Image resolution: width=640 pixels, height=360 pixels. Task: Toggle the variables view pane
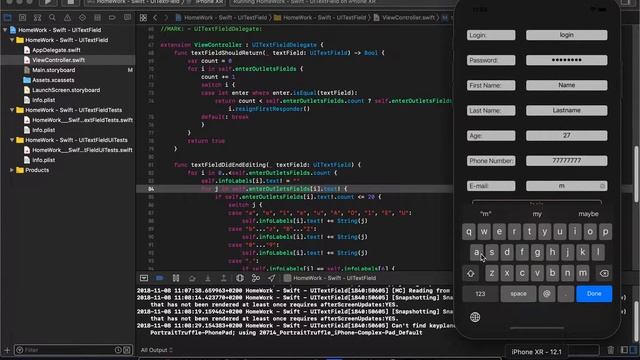click(x=624, y=350)
